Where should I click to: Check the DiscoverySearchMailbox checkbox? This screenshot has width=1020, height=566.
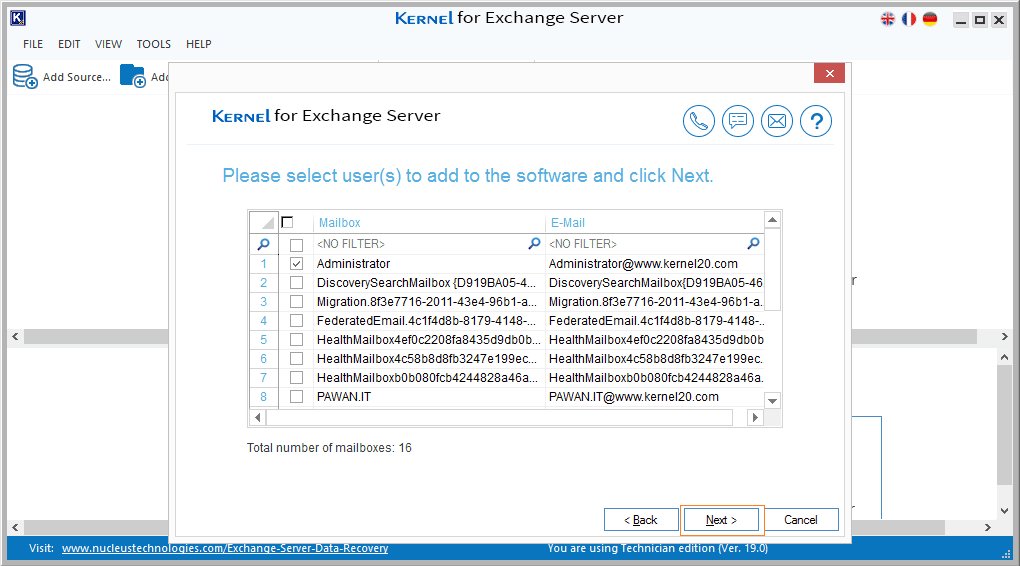coord(297,282)
